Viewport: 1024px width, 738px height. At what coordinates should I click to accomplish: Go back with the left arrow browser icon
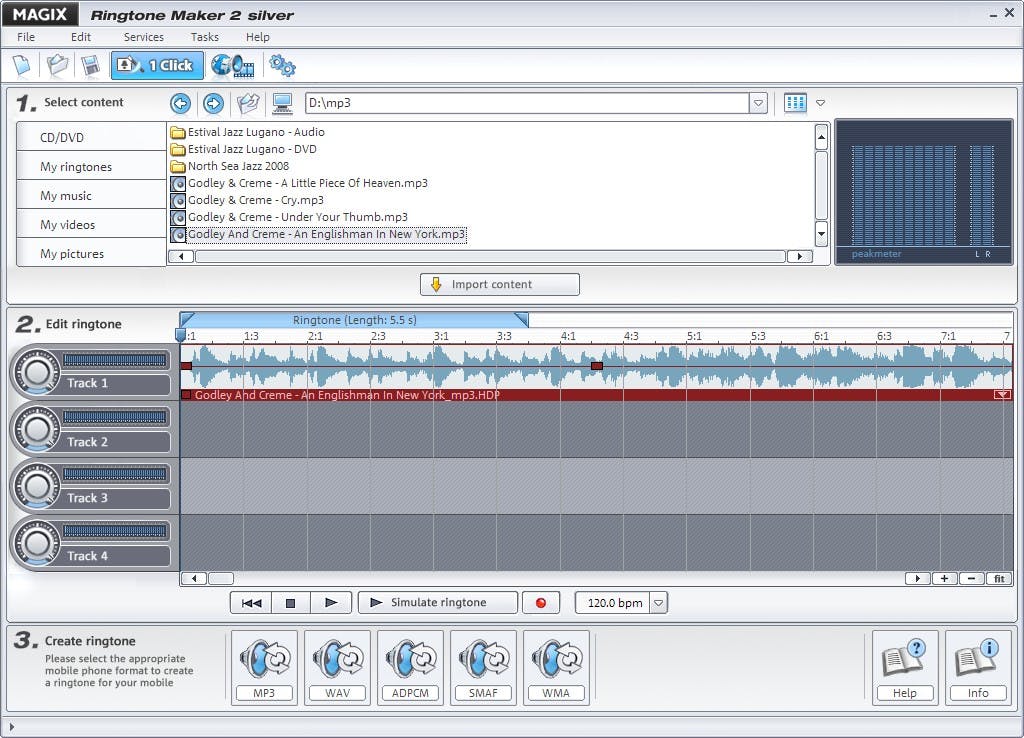180,103
